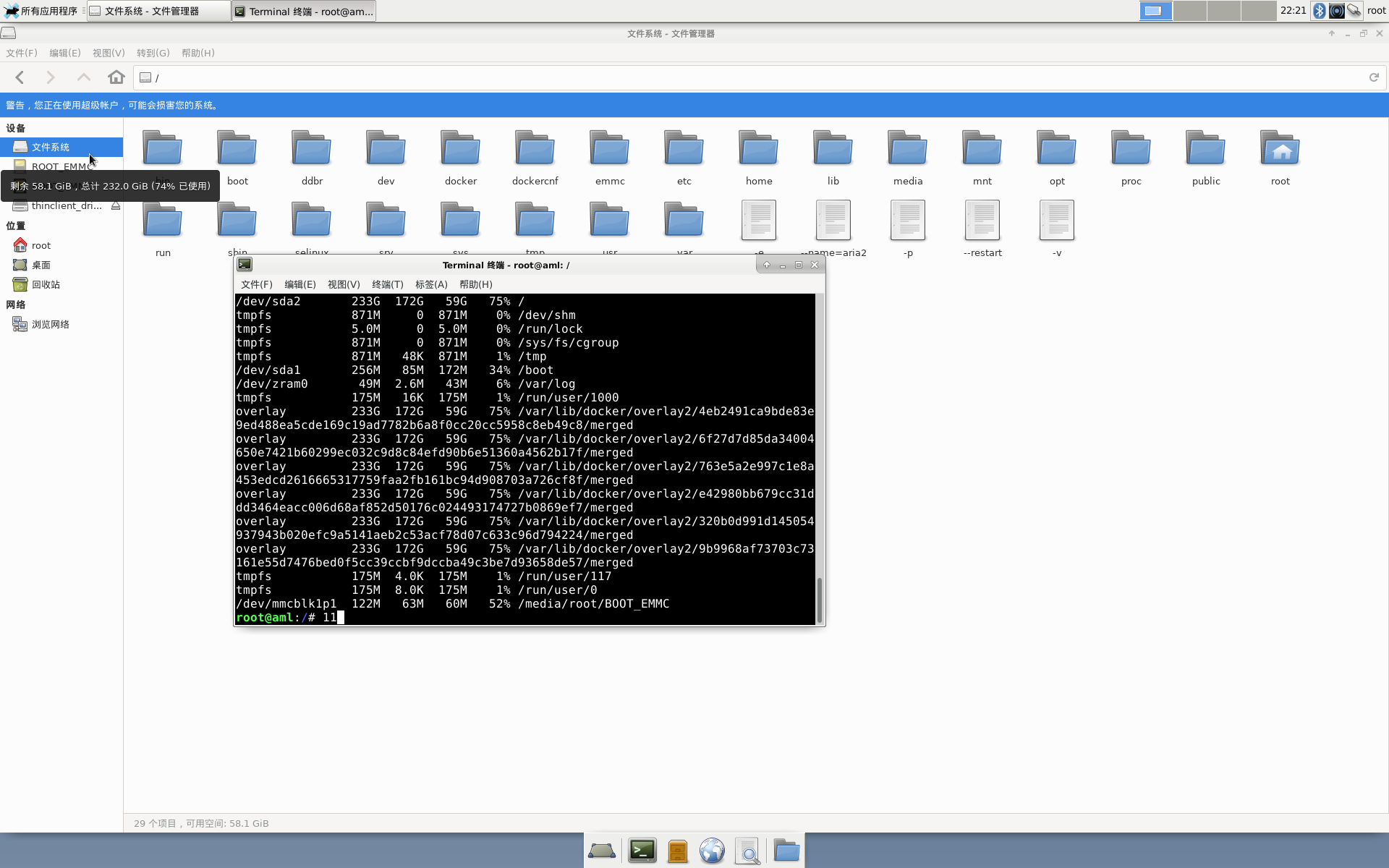
Task: Click the terminal prompt line root@aml
Action: tap(290, 618)
